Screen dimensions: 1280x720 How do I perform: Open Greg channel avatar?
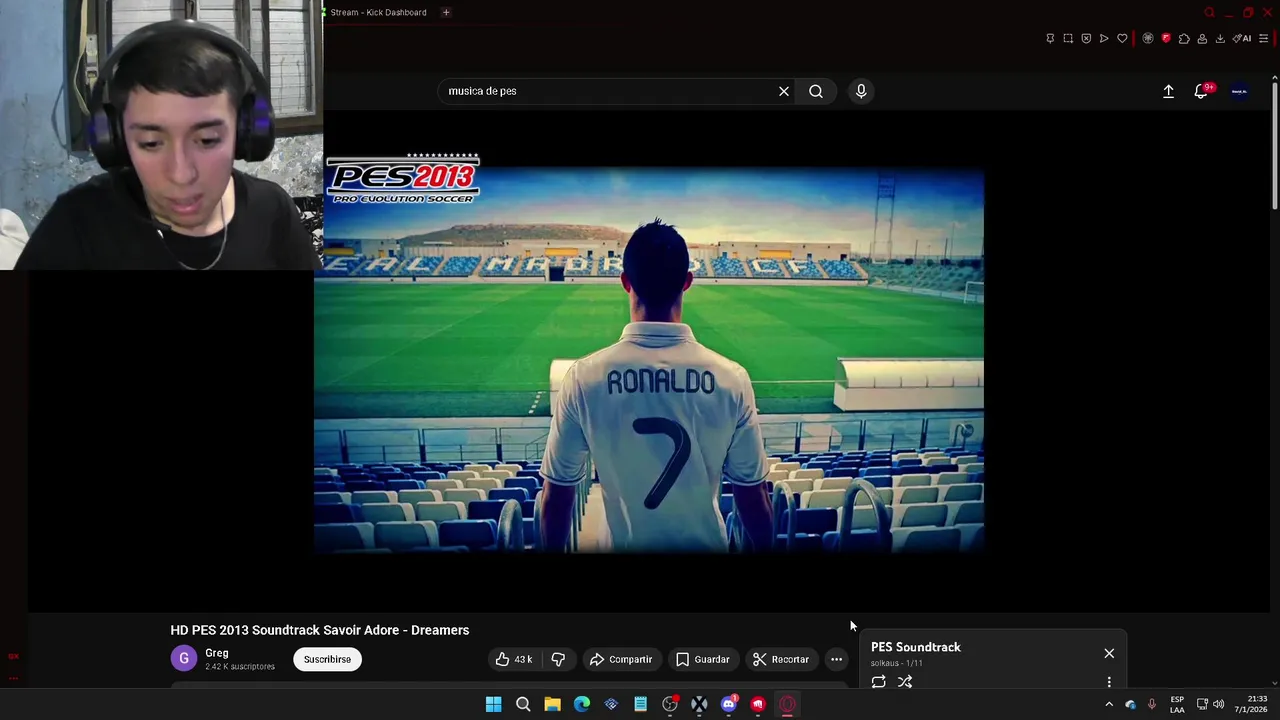click(x=184, y=658)
